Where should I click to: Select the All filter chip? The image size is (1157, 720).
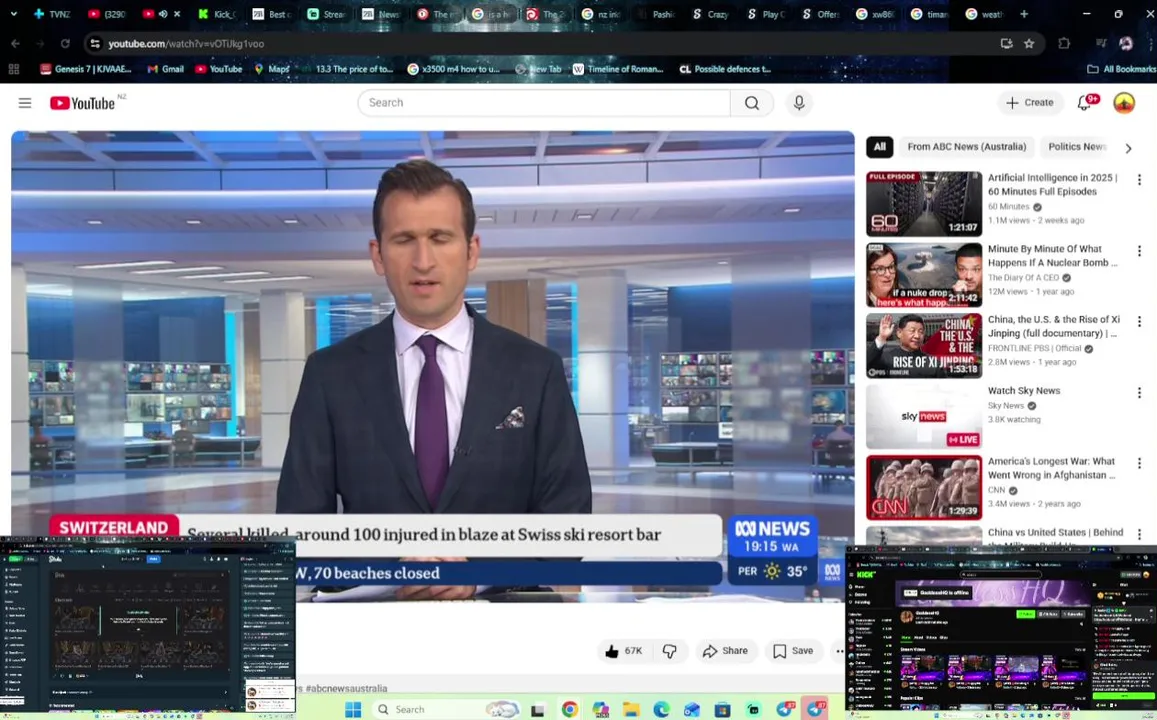click(880, 147)
